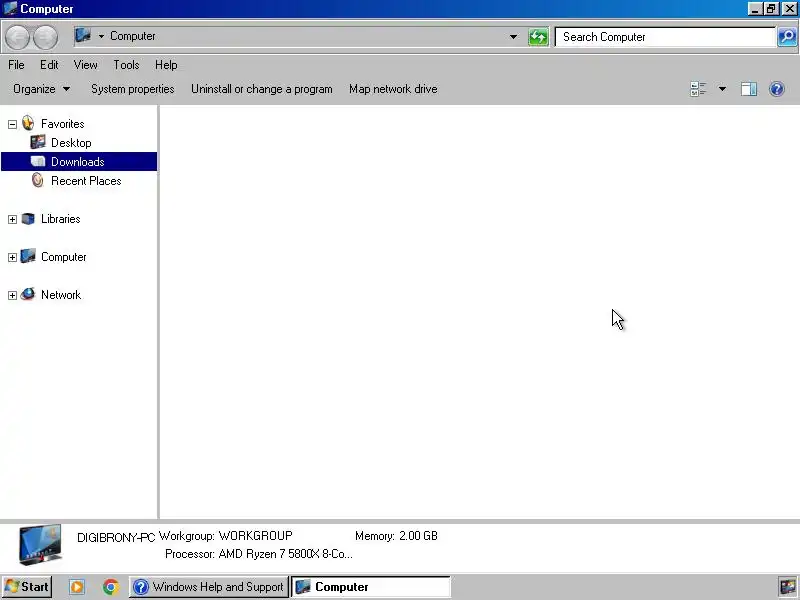800x600 pixels.
Task: Toggle the preview pane button
Action: pyautogui.click(x=748, y=89)
